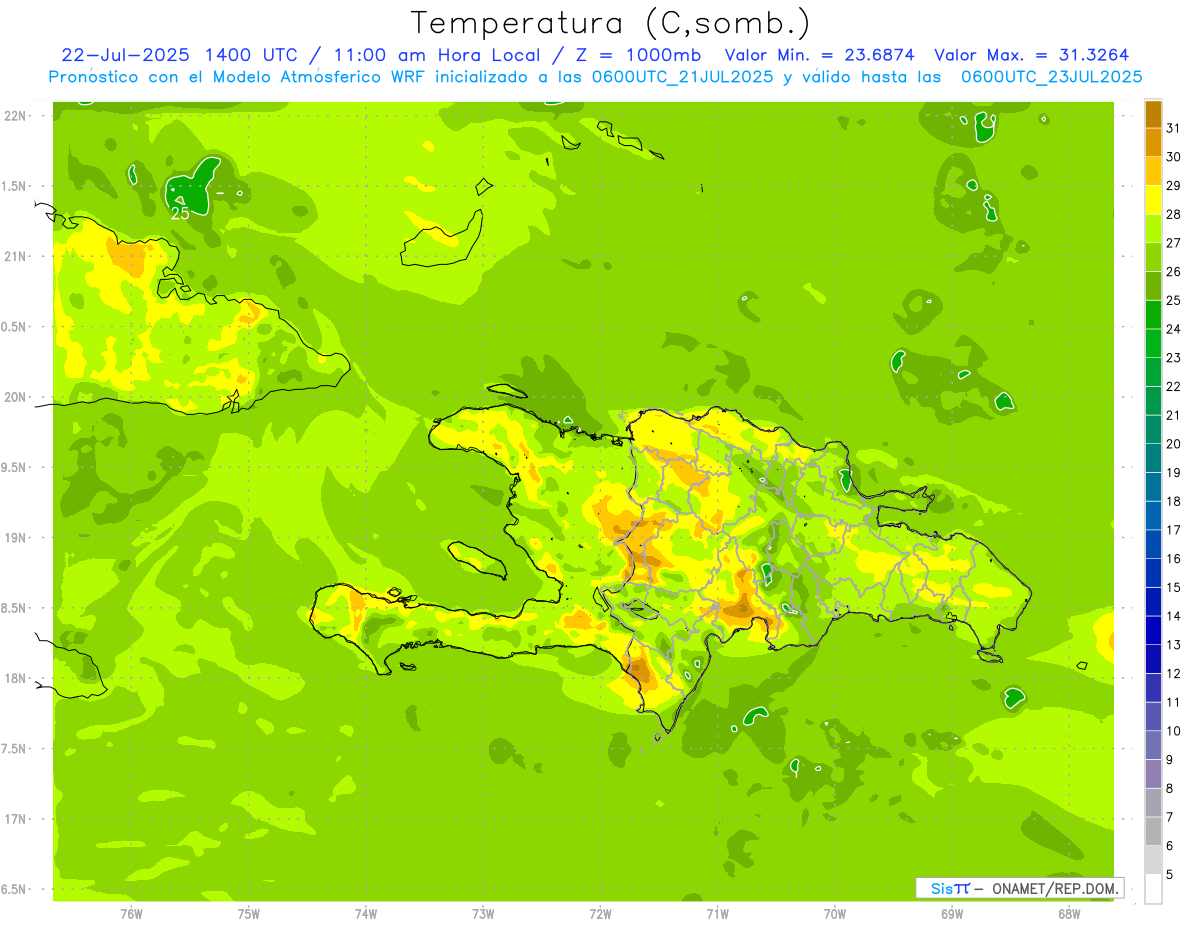This screenshot has width=1200, height=927.
Task: Click the colorbar label "12"
Action: (x=1174, y=673)
